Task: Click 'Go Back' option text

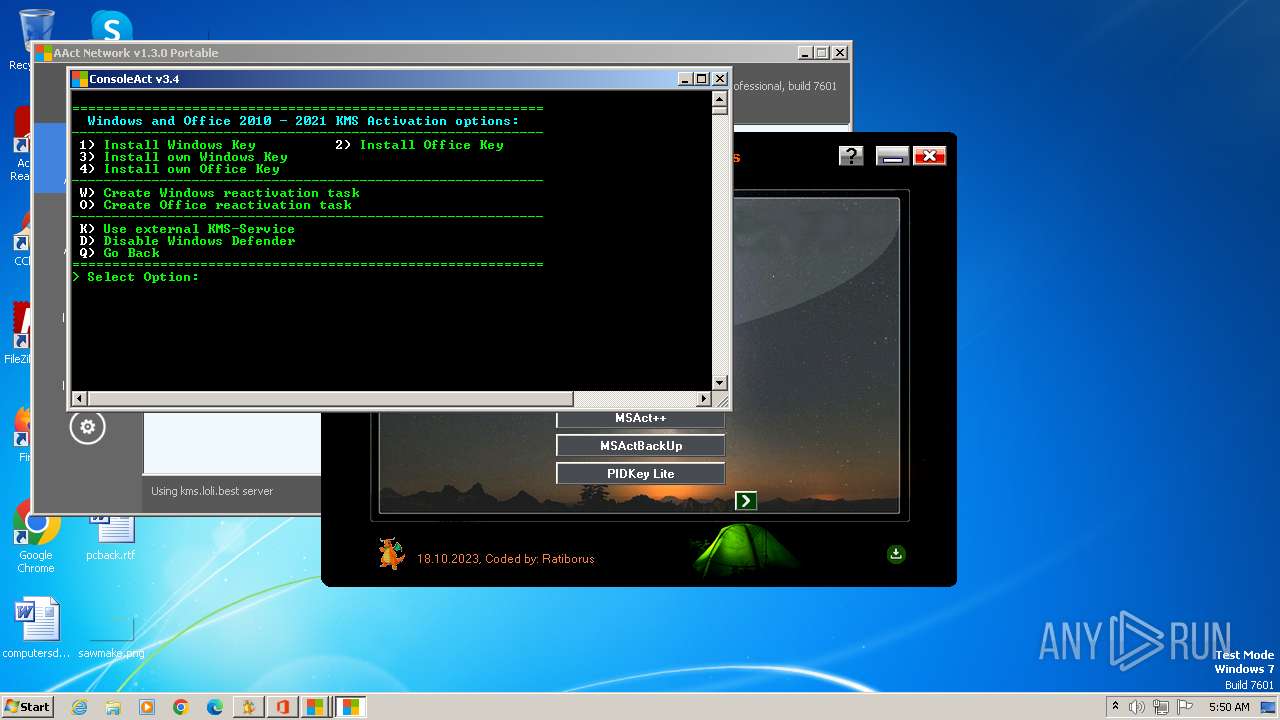Action: 131,253
